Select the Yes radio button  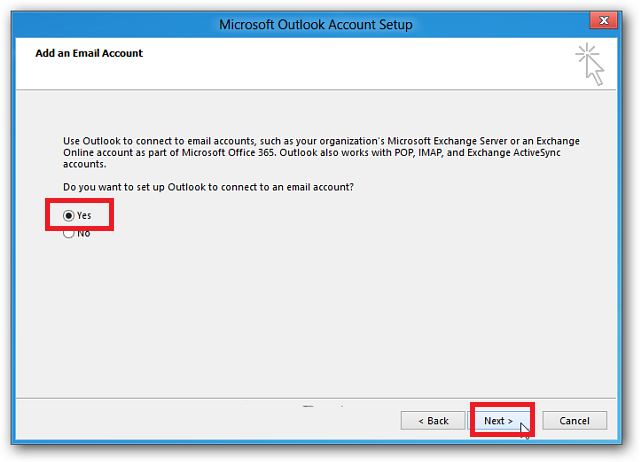(x=69, y=215)
